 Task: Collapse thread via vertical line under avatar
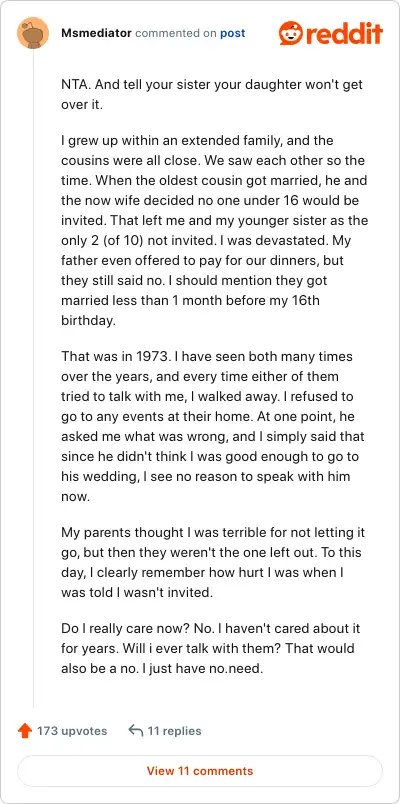point(33,378)
